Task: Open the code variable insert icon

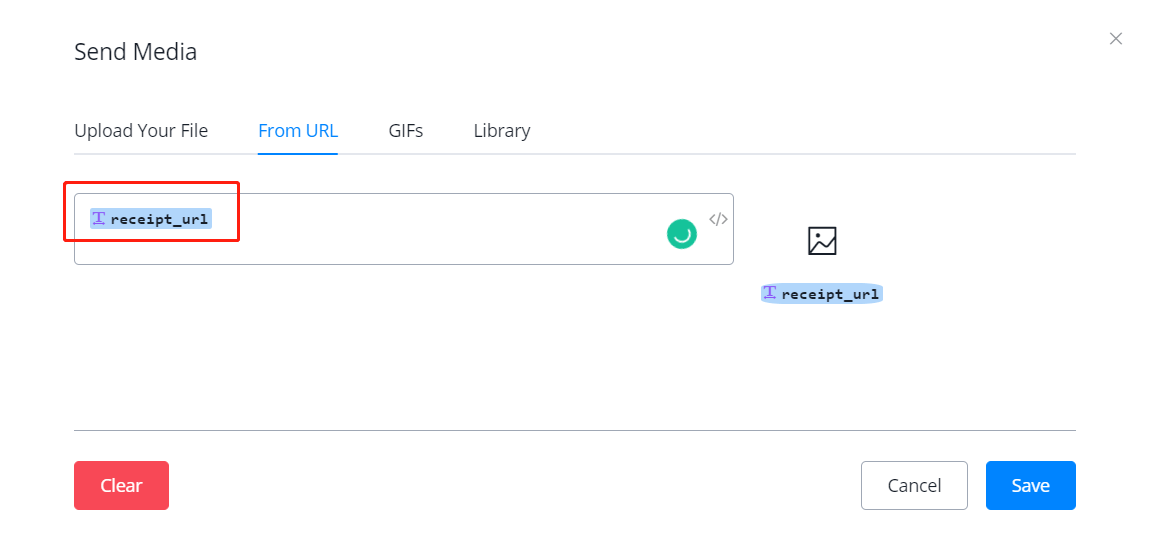Action: (718, 220)
